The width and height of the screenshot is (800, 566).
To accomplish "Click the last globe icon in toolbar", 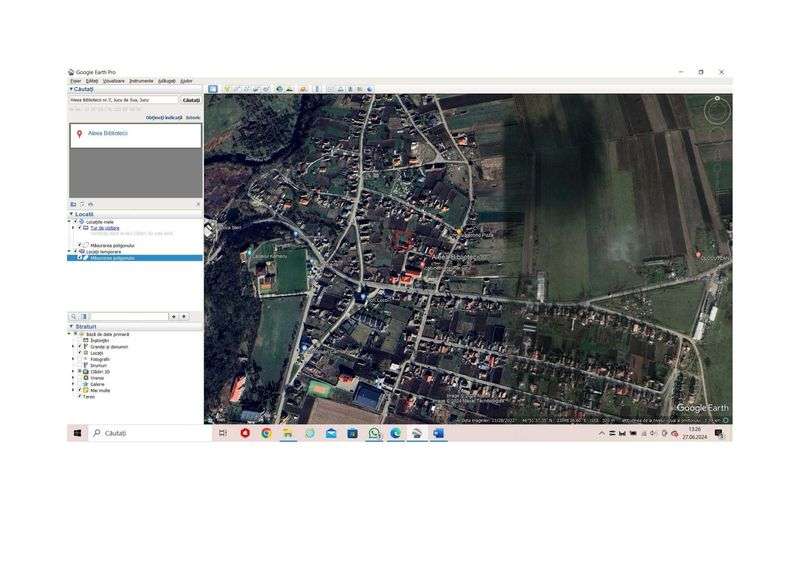I will click(369, 89).
